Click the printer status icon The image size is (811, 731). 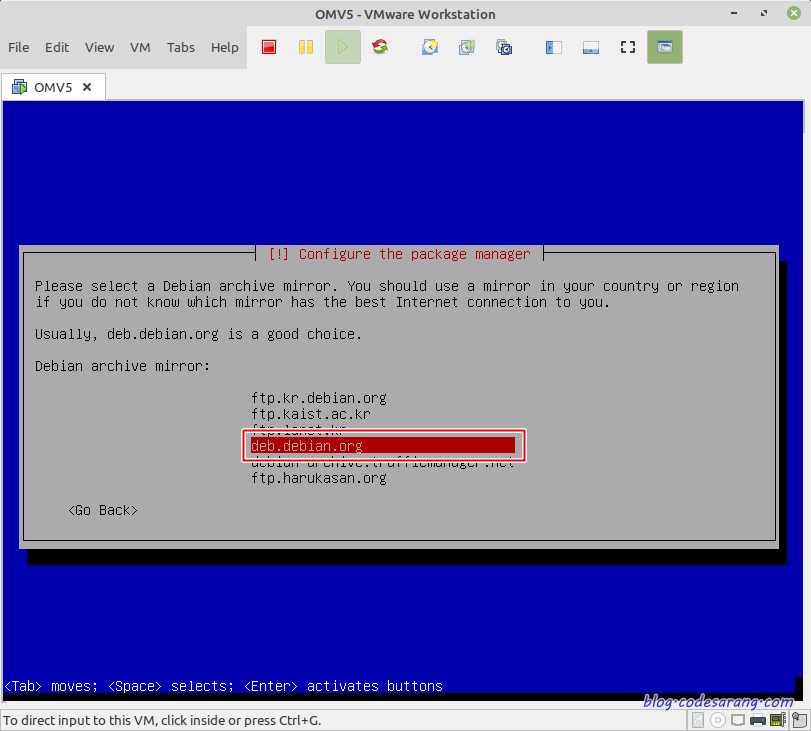click(758, 720)
